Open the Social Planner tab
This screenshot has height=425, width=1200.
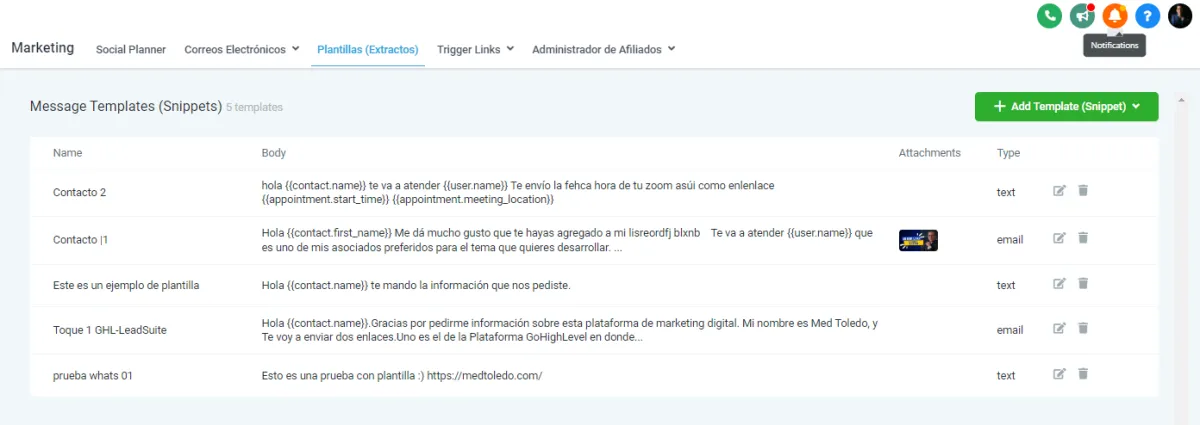[131, 49]
